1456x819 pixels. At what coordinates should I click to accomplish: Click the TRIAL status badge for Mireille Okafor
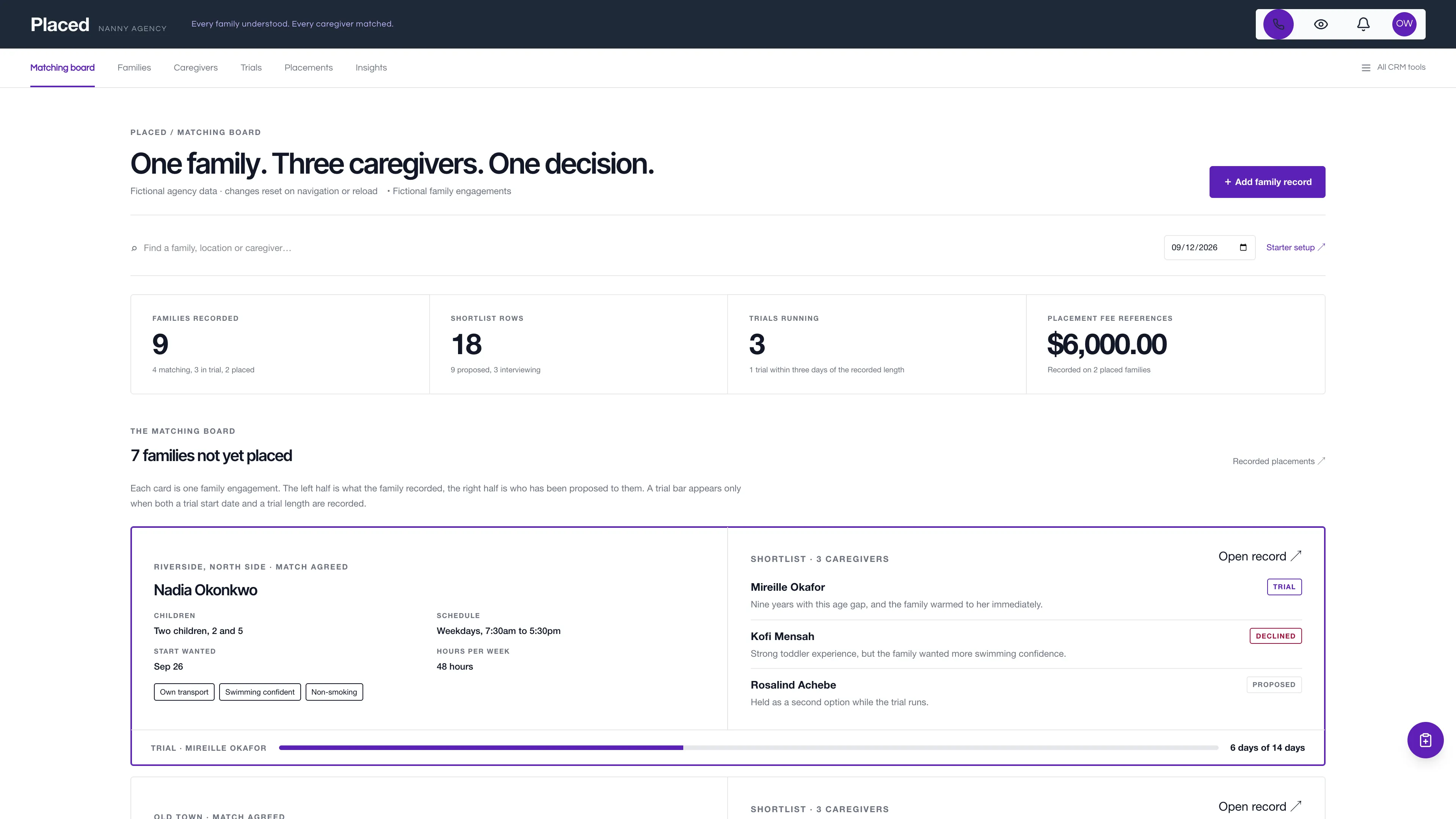[1283, 587]
